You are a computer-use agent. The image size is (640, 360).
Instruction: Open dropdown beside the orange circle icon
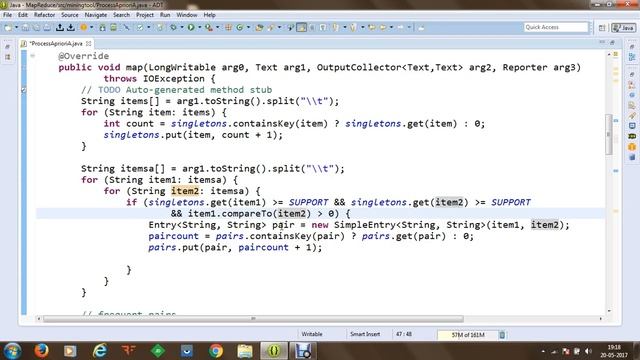[x=91, y=27]
